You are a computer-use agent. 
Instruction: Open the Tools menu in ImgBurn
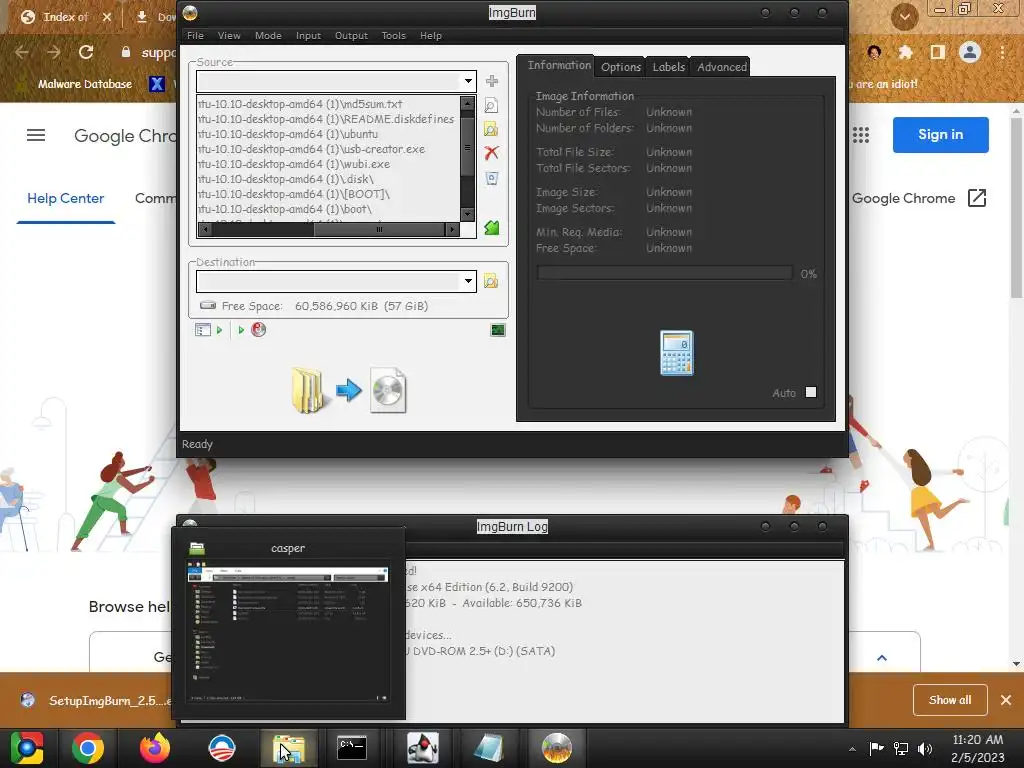point(394,35)
